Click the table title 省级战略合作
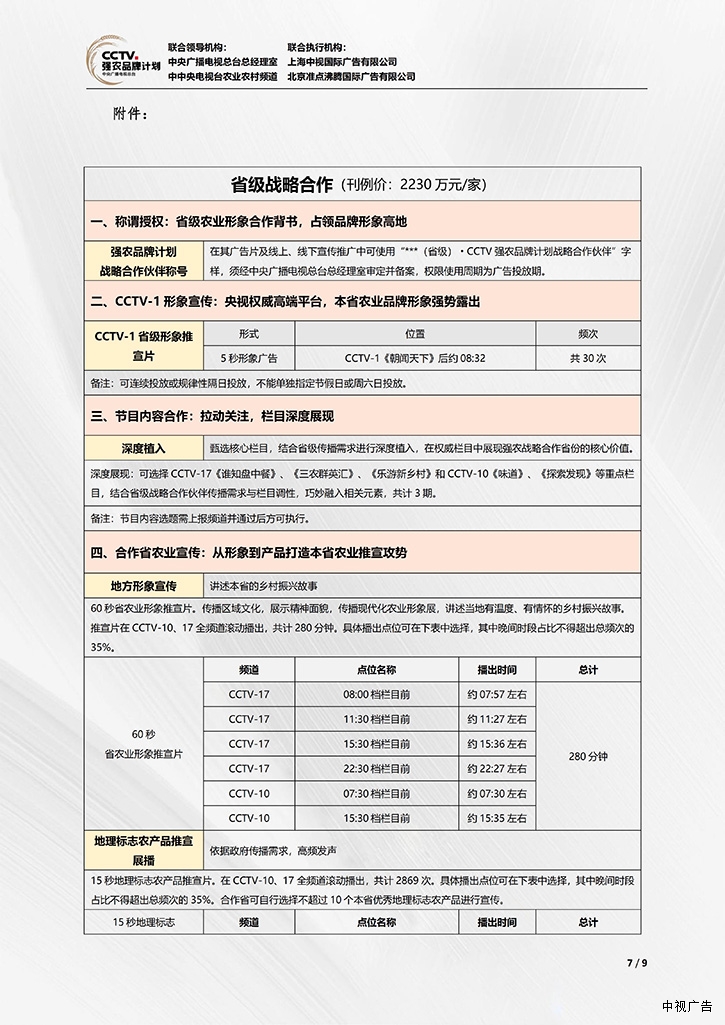This screenshot has width=725, height=1025. point(282,185)
